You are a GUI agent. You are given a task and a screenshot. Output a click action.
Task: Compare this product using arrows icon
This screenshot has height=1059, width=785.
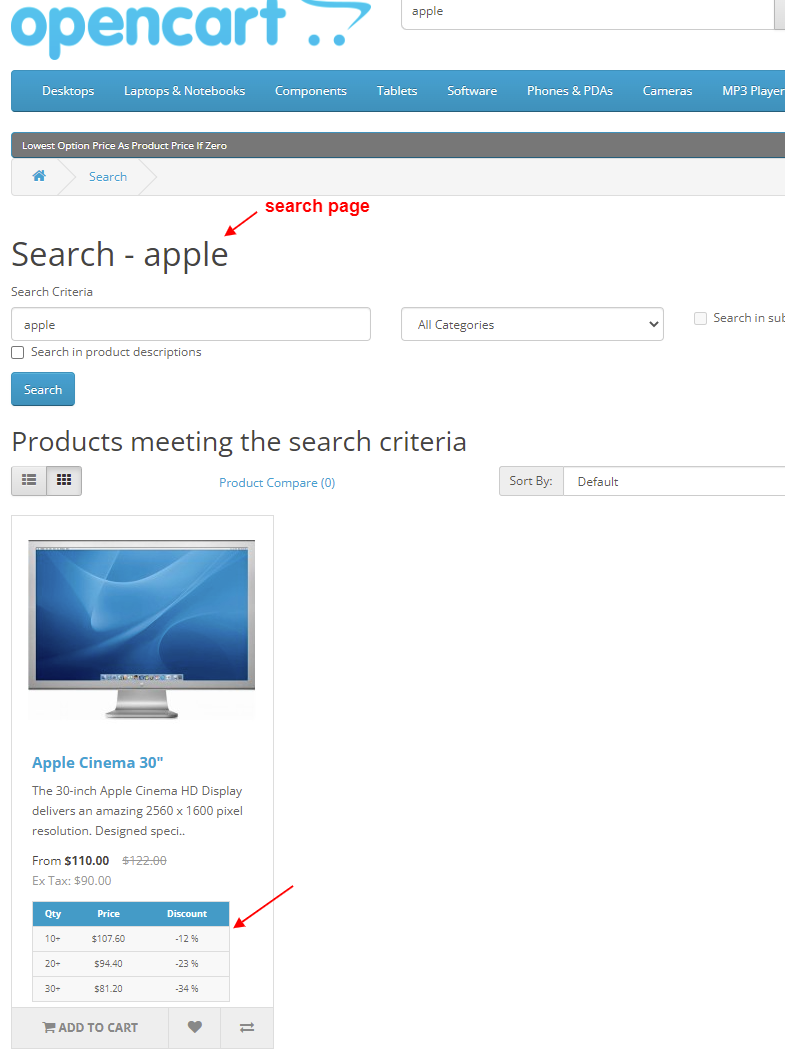click(x=247, y=1027)
